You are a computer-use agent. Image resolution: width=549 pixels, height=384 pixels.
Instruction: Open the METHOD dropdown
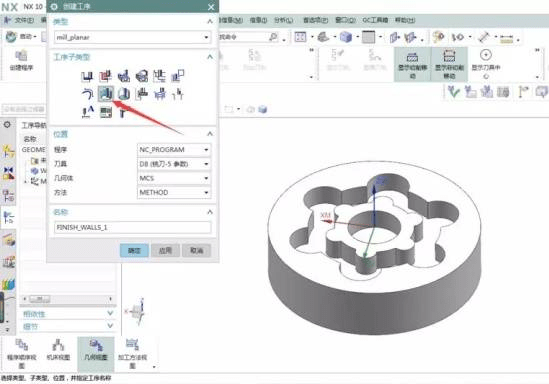coord(174,193)
